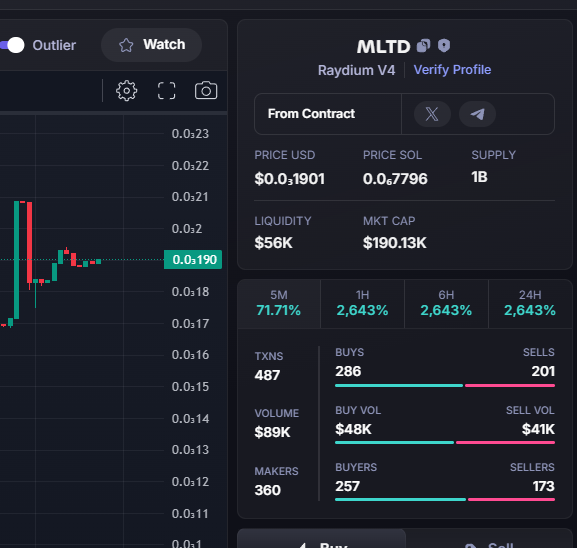577x548 pixels.
Task: Click the volume value $89K
Action: pos(272,432)
